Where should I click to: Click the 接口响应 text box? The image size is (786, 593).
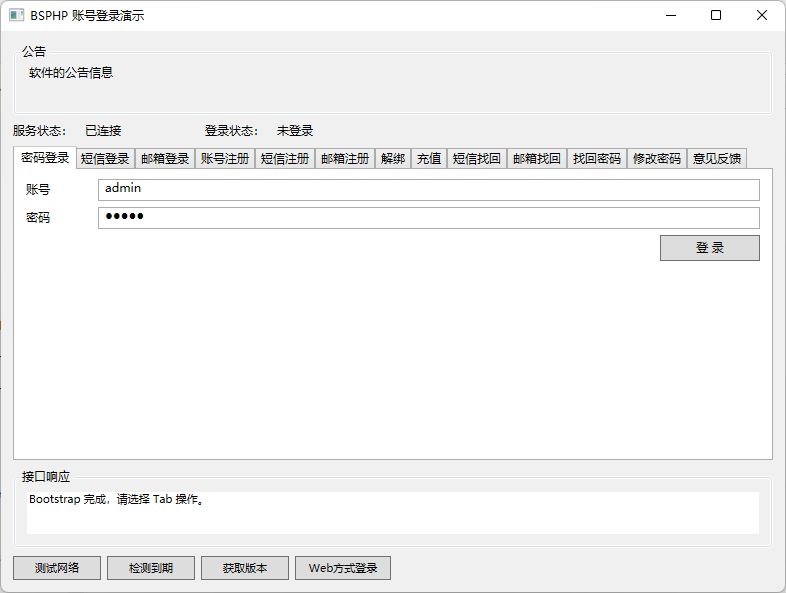[393, 512]
